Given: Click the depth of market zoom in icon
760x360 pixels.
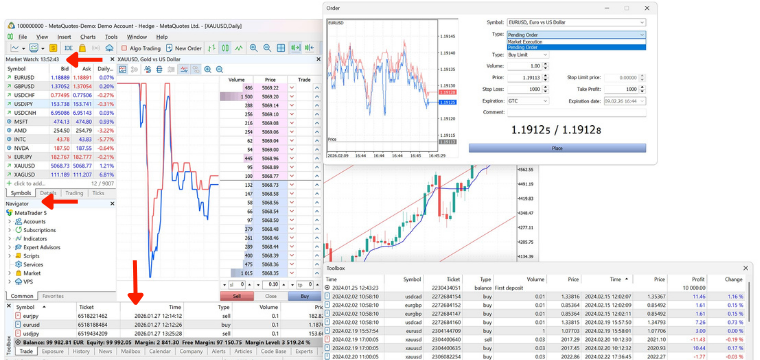Looking at the screenshot, I should (x=207, y=69).
